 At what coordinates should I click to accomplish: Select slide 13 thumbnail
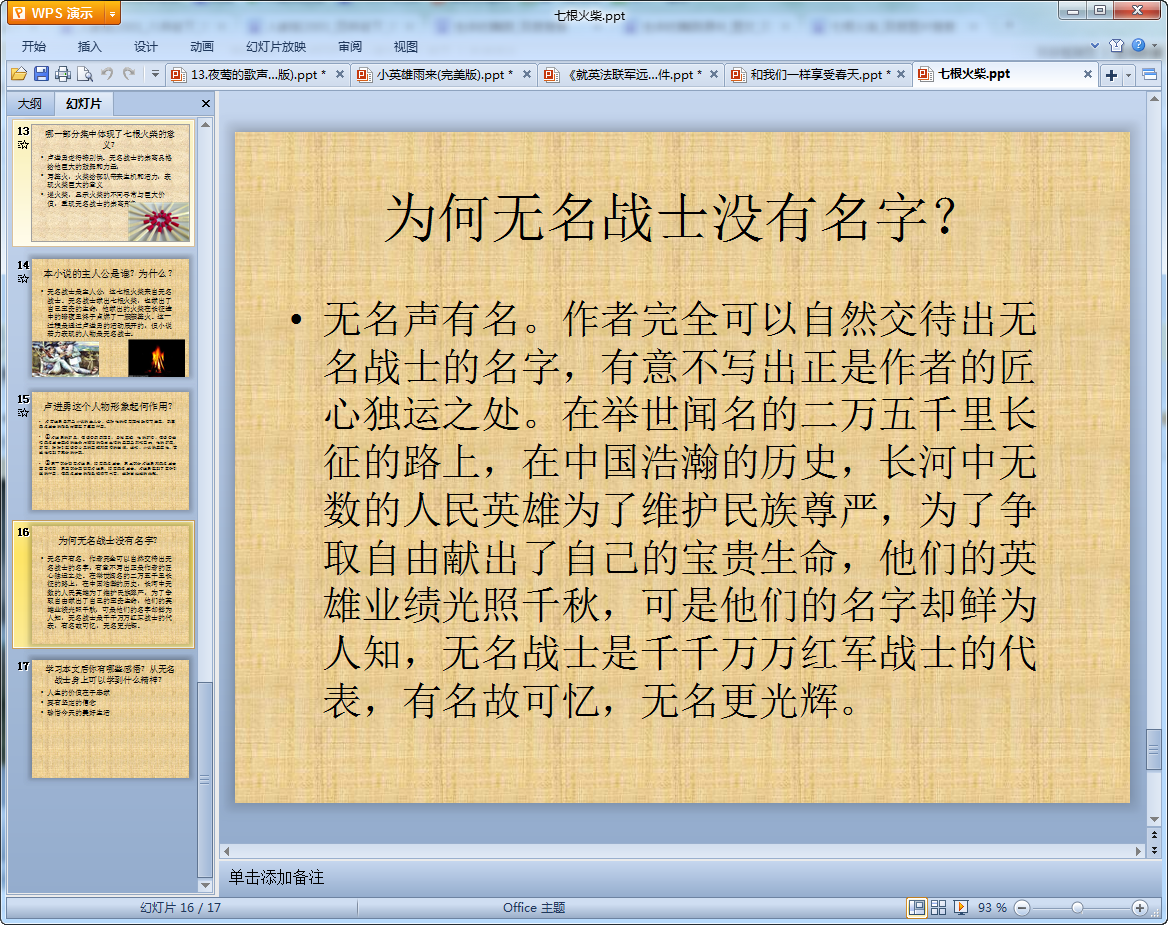pyautogui.click(x=110, y=183)
